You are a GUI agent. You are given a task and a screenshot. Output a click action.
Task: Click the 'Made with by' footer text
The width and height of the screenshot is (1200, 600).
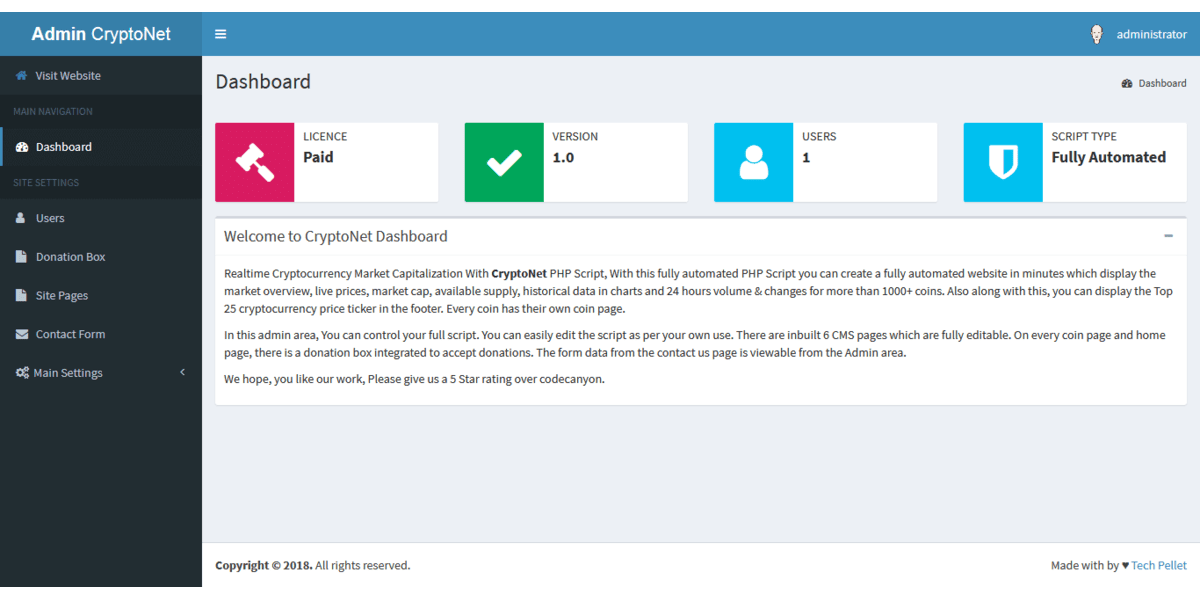click(x=1084, y=566)
